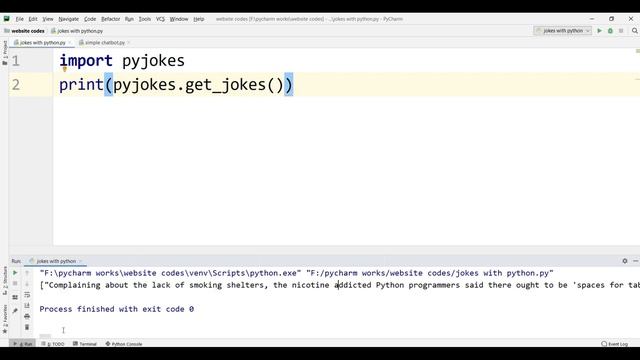The image size is (640, 360).
Task: Click the 'website codes' breadcrumb
Action: click(x=24, y=31)
